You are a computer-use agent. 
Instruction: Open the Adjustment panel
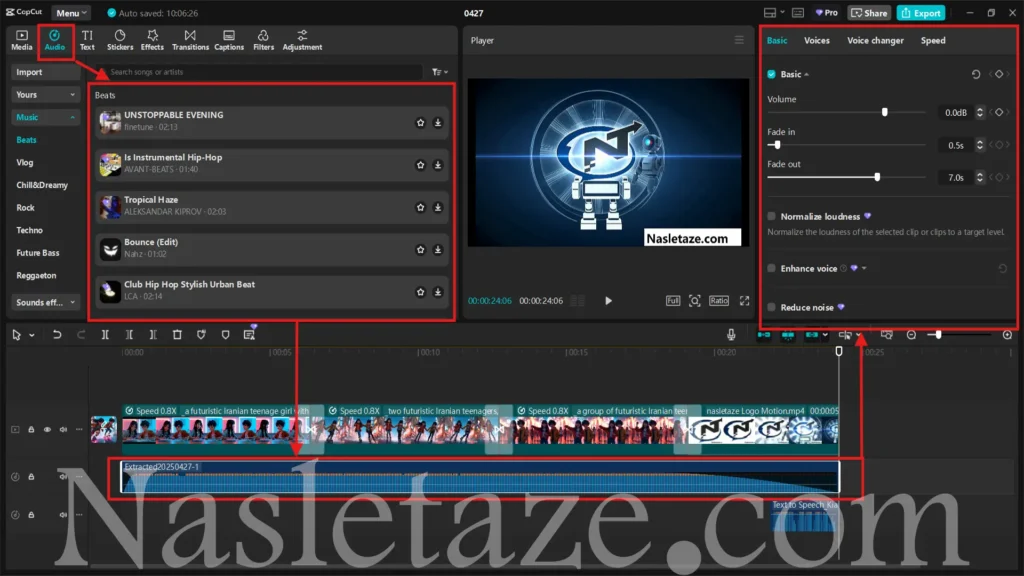(x=302, y=40)
